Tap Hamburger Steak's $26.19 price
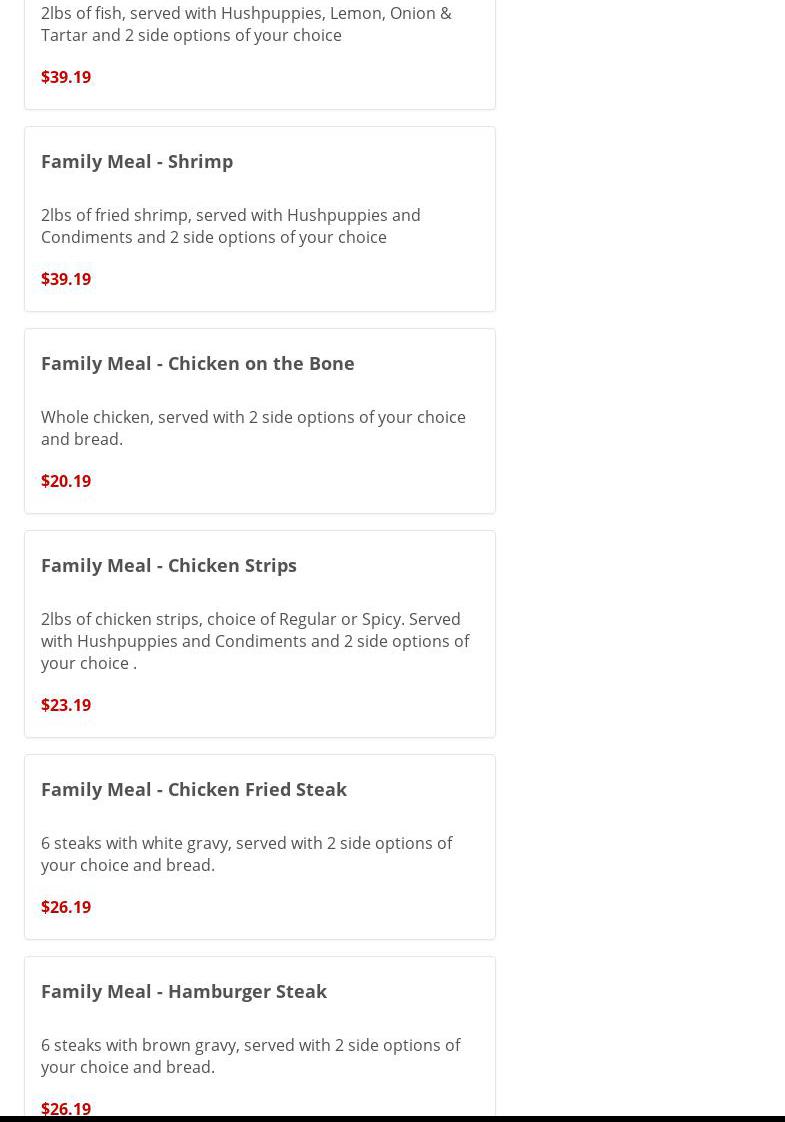This screenshot has height=1122, width=785. coord(66,1108)
